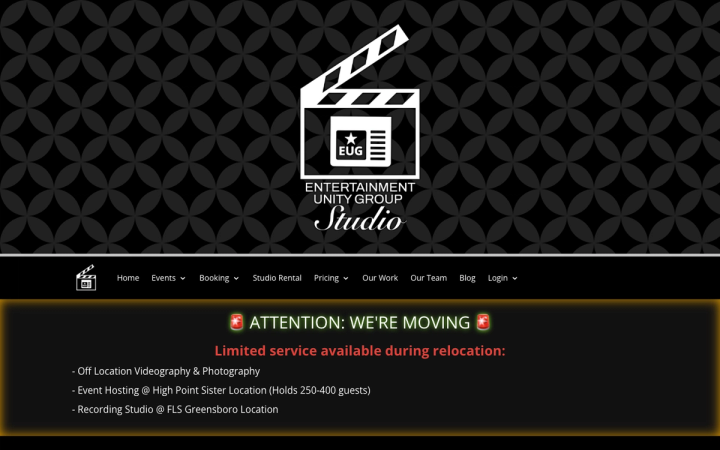Image resolution: width=720 pixels, height=450 pixels.
Task: Expand the Events dropdown chevron
Action: (x=183, y=278)
